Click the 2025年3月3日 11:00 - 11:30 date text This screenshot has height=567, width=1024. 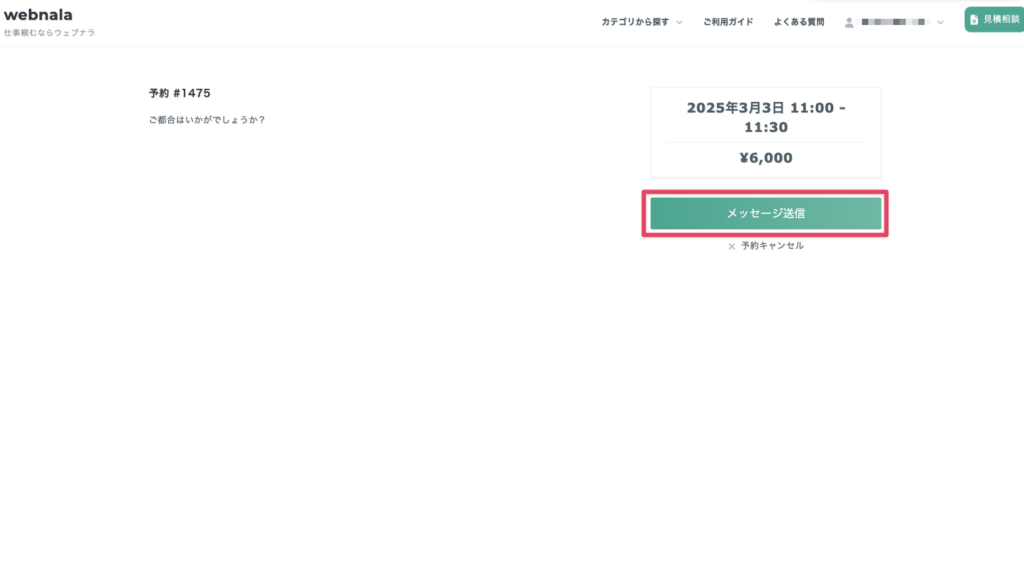(765, 118)
